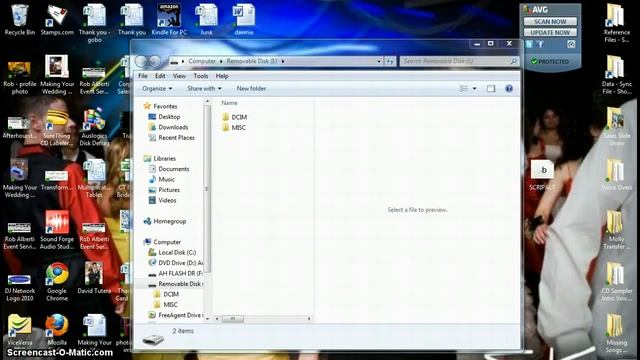
Task: Open the File menu
Action: [143, 76]
